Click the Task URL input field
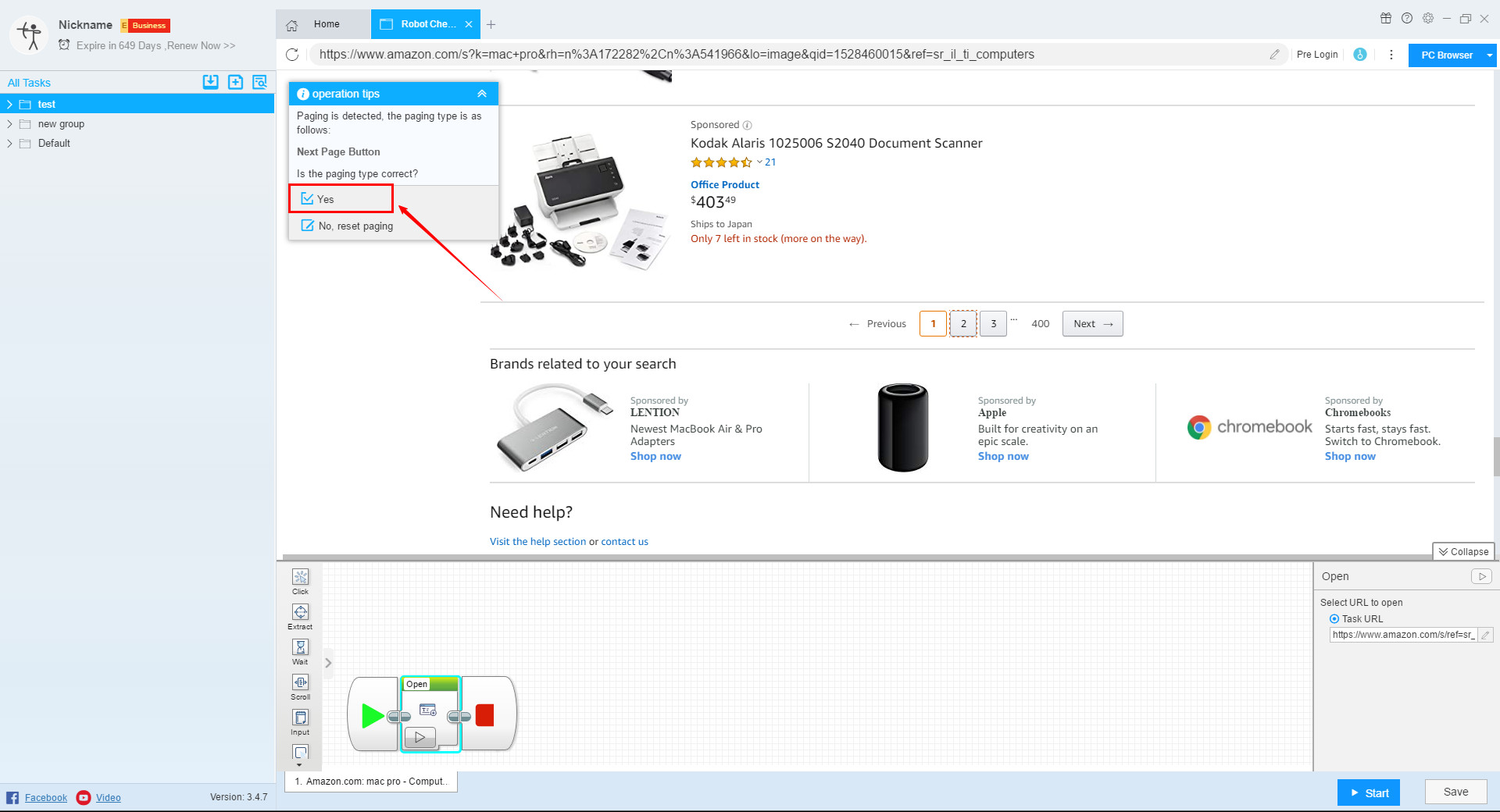Viewport: 1500px width, 812px height. coord(1403,635)
